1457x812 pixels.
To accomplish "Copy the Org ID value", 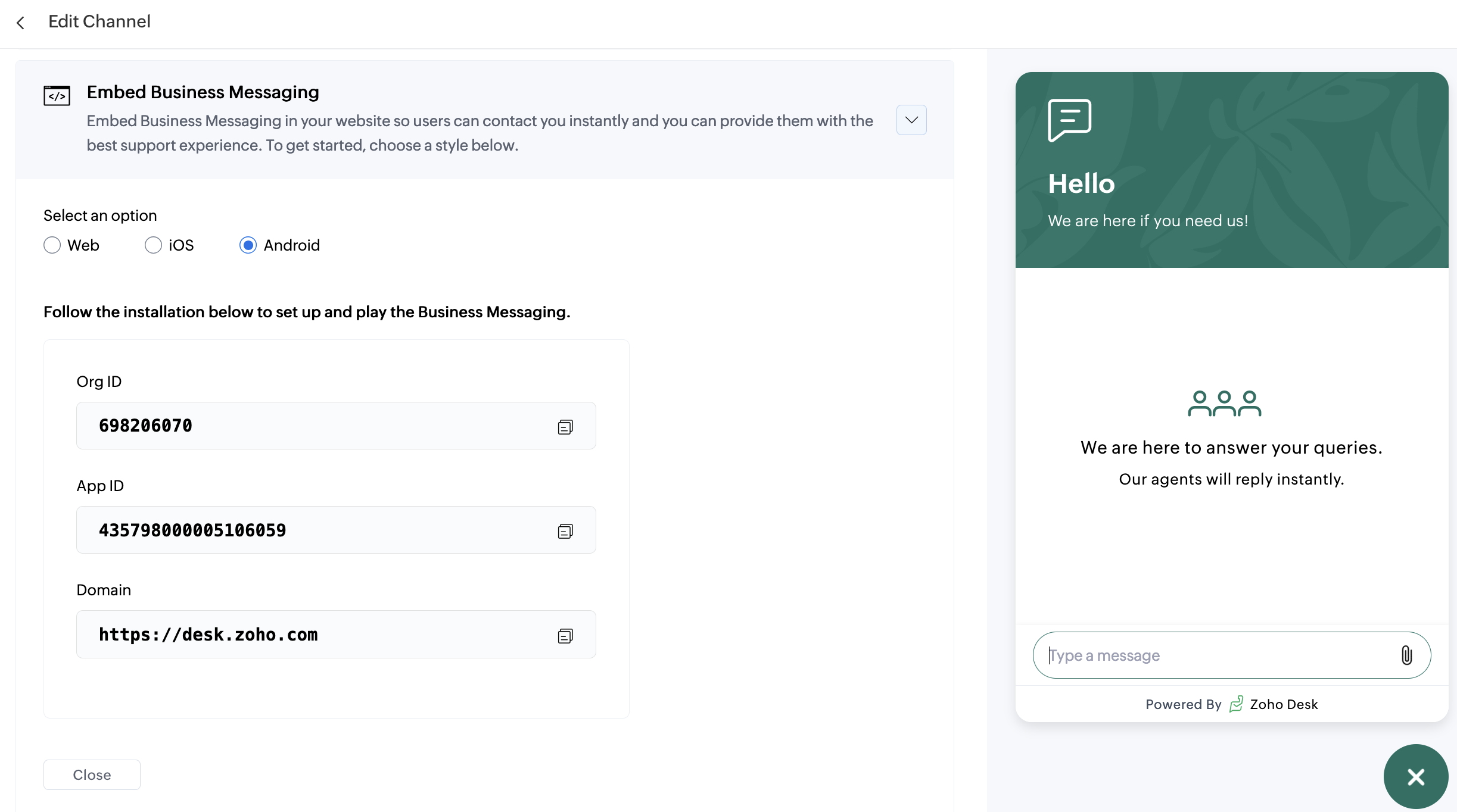I will pos(565,427).
